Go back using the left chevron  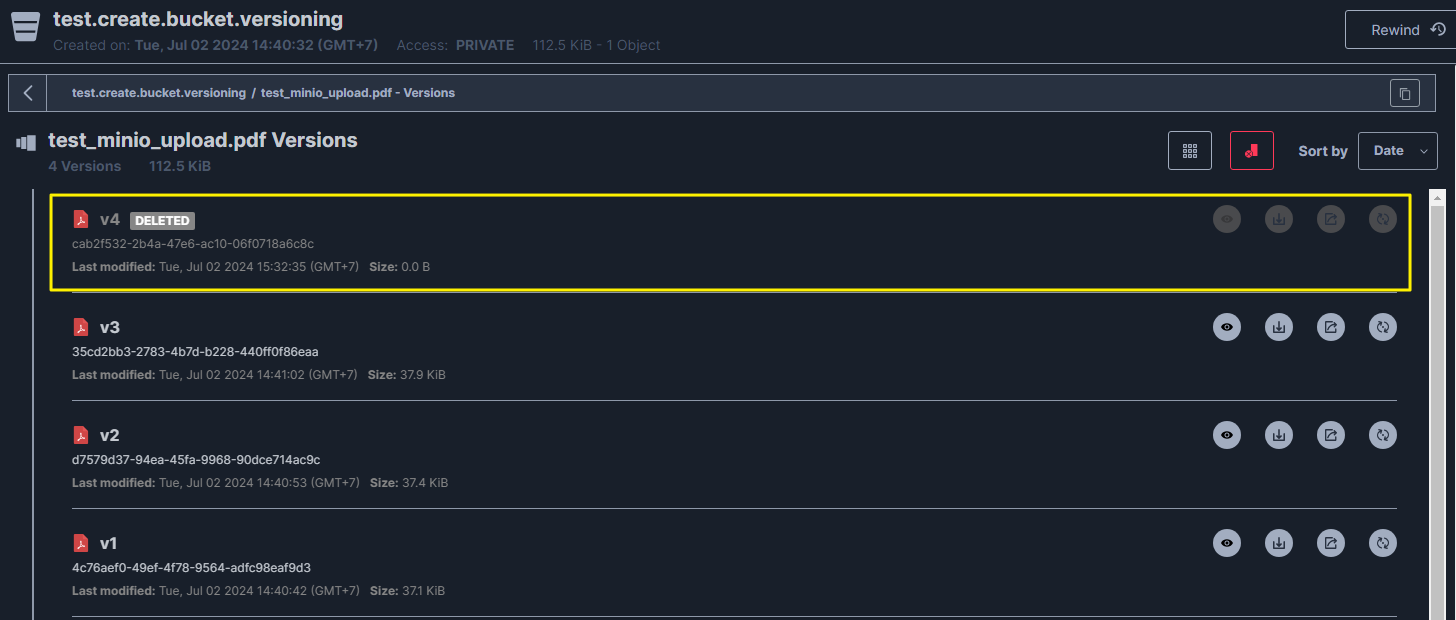pyautogui.click(x=28, y=93)
